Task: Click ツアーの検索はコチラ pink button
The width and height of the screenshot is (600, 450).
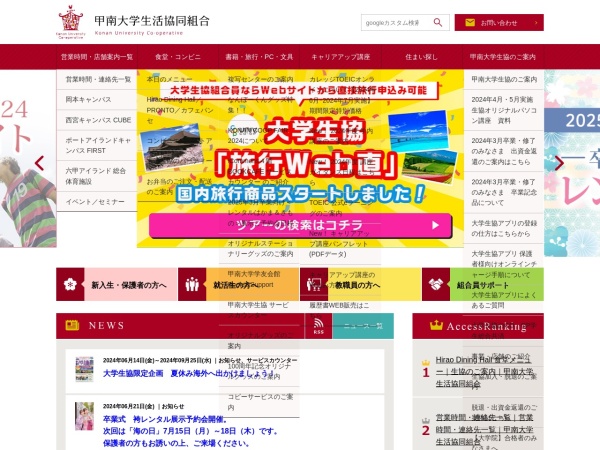Action: (x=300, y=225)
